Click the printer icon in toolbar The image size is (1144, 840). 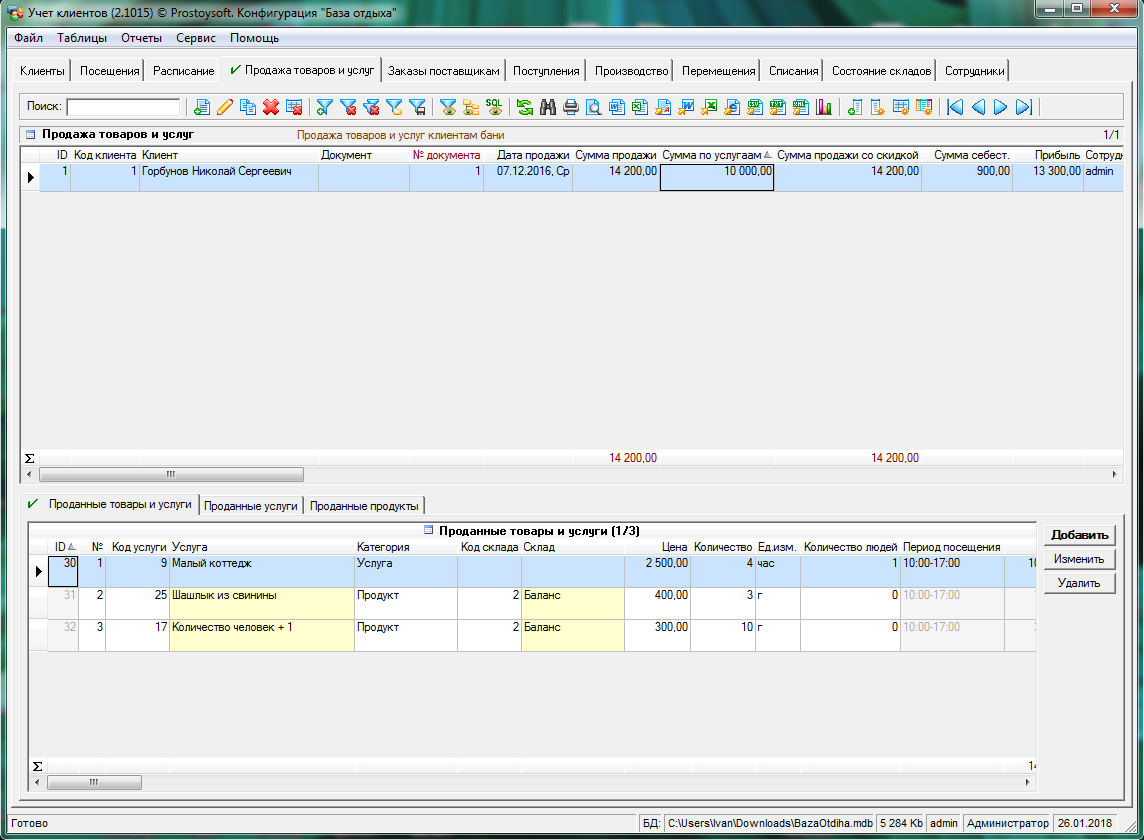570,107
